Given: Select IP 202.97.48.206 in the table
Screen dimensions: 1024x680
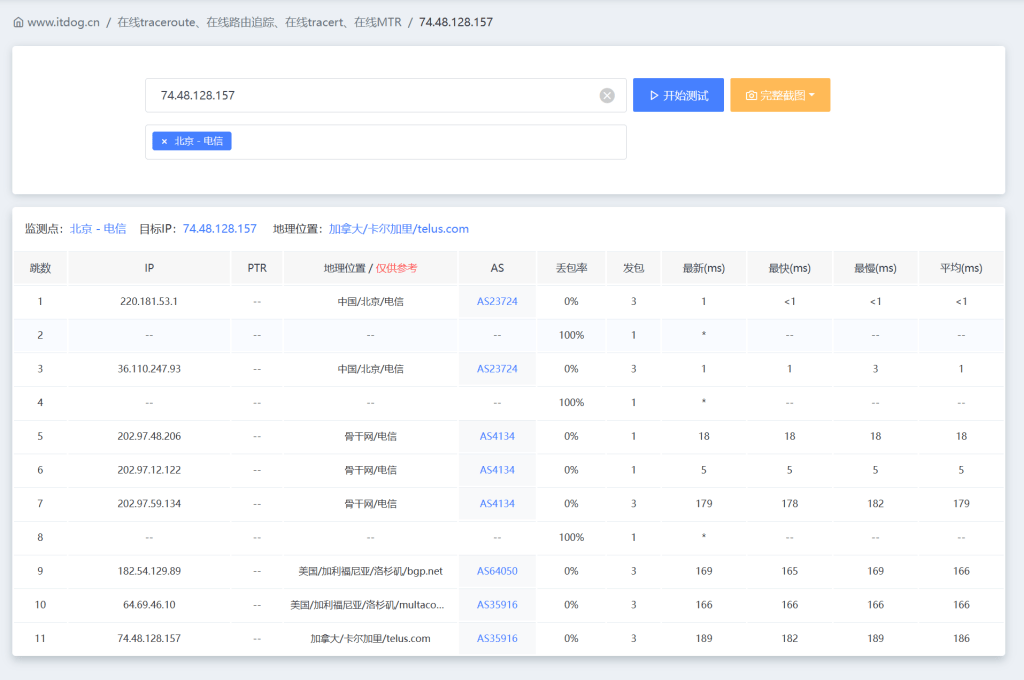Looking at the screenshot, I should point(149,436).
